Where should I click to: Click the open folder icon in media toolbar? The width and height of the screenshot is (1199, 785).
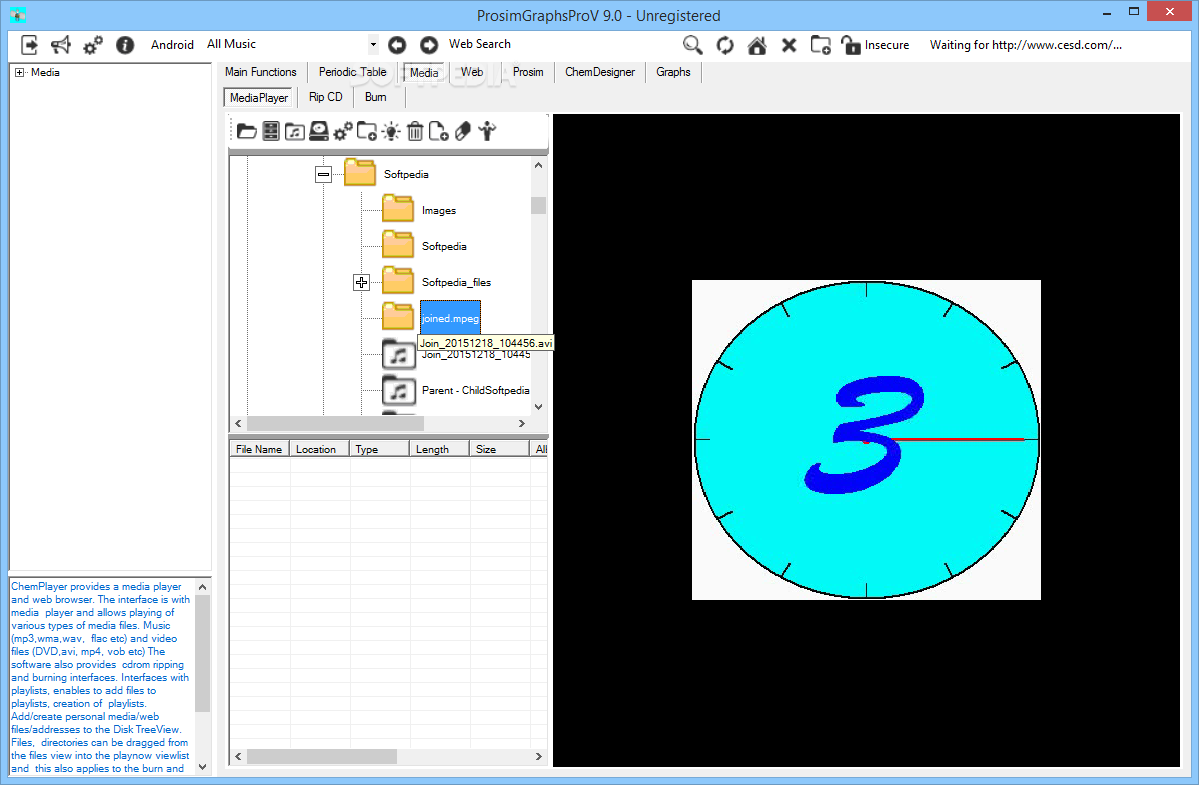tap(246, 131)
